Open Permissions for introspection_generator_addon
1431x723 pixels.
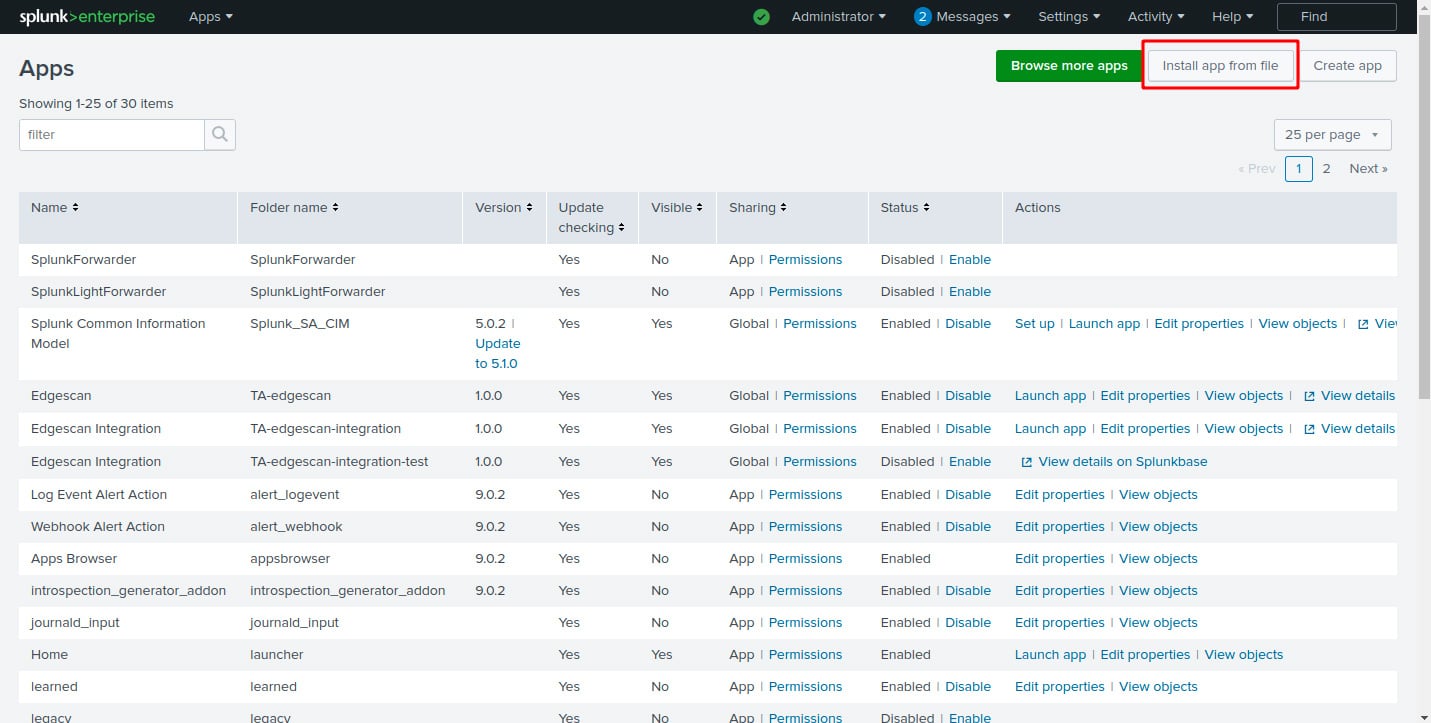point(805,591)
